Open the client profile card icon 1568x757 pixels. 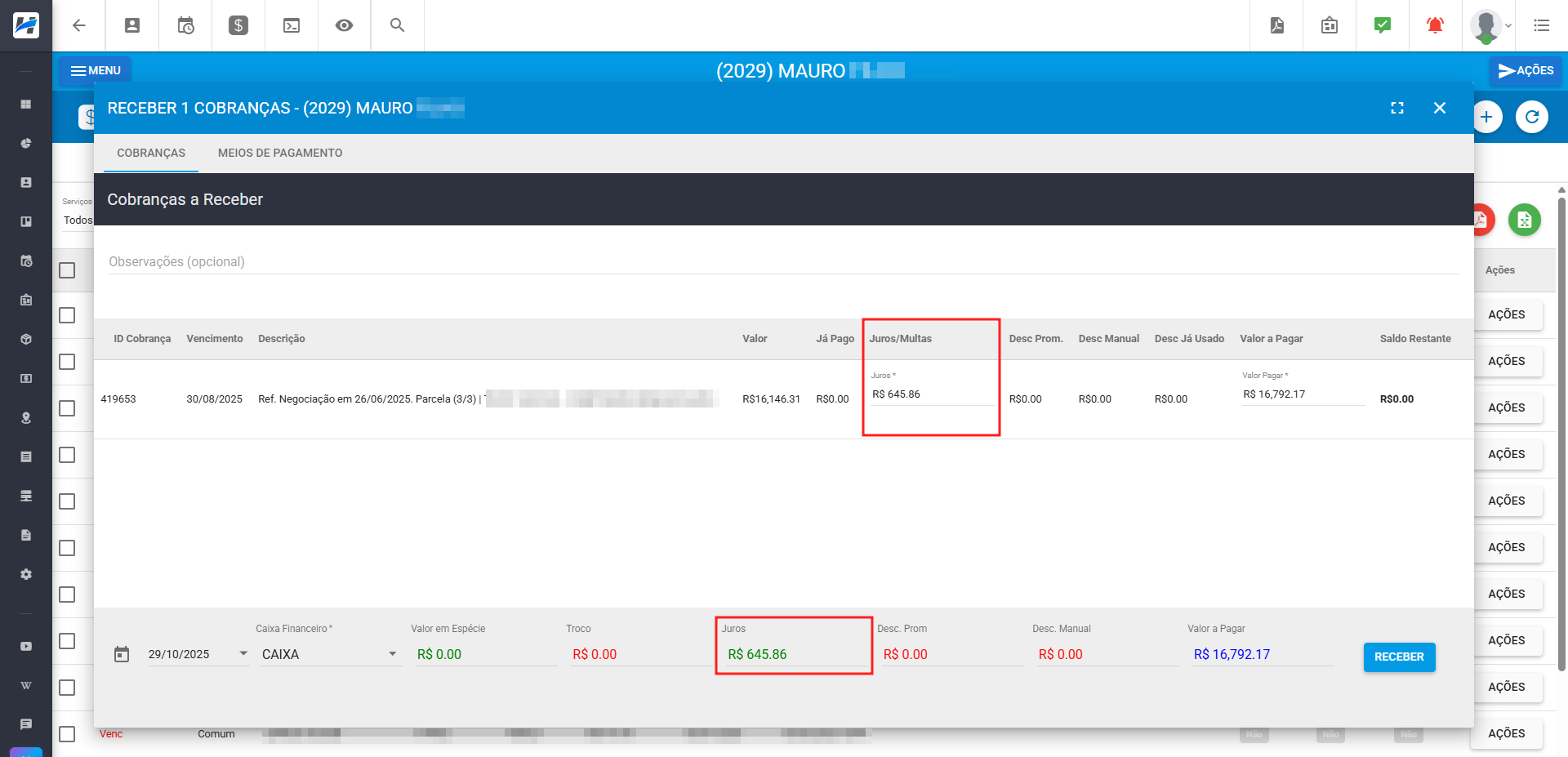[x=132, y=25]
